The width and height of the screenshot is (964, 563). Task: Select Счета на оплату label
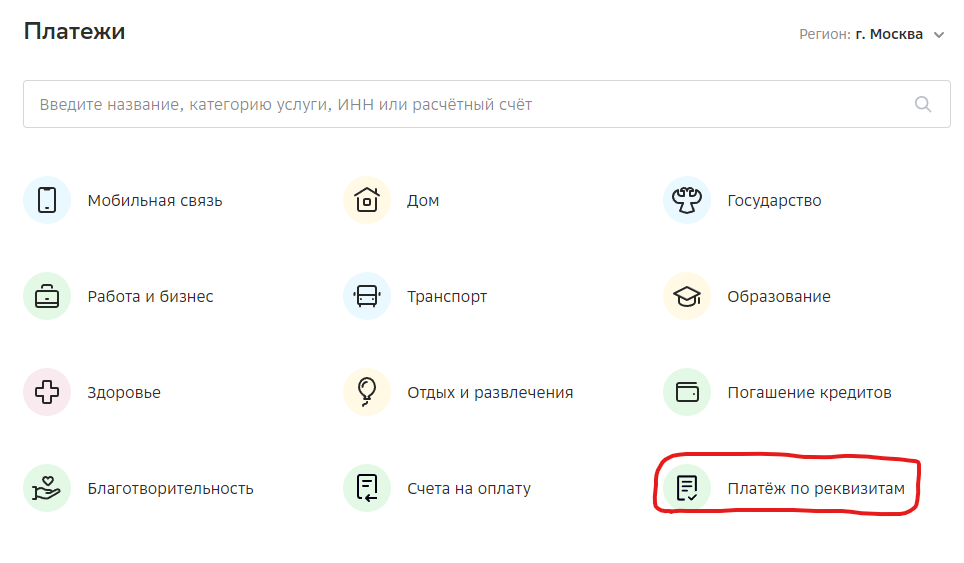tap(469, 489)
